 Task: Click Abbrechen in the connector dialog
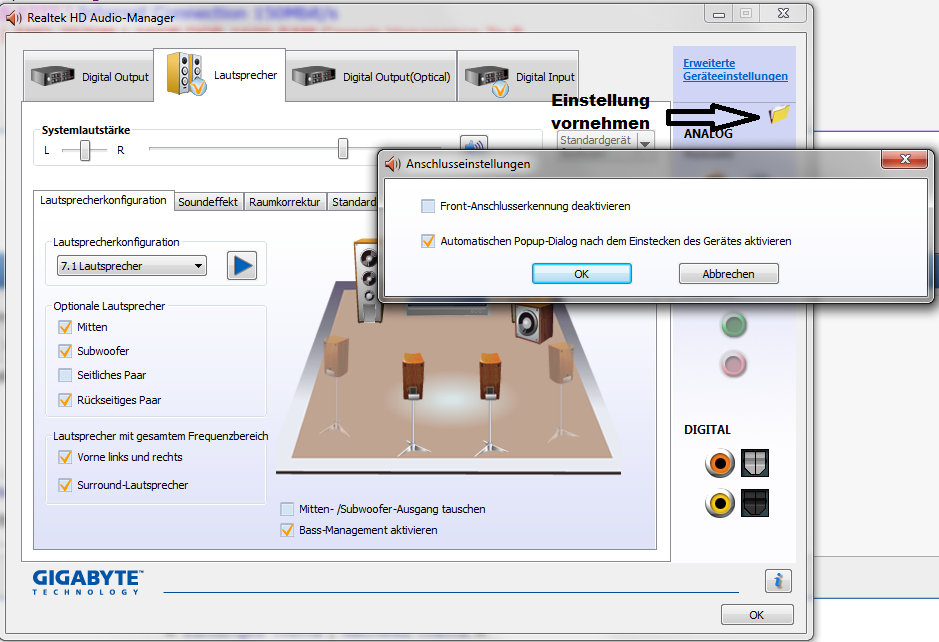pos(728,274)
